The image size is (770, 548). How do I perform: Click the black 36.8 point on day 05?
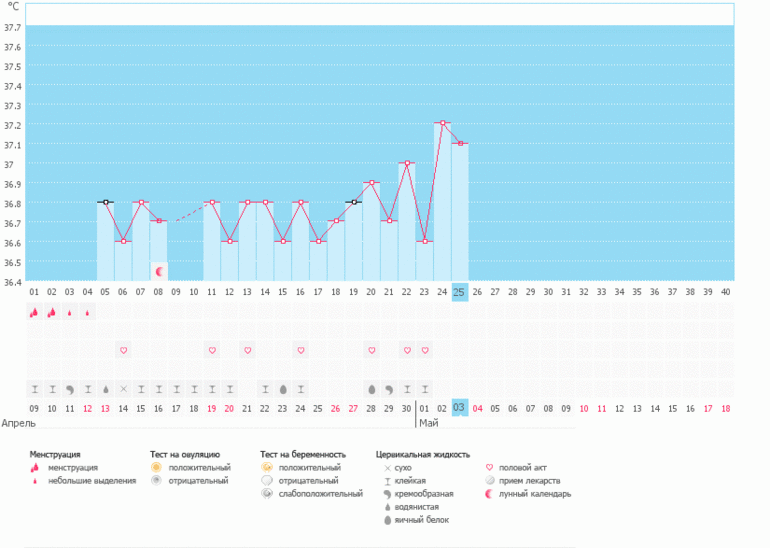(106, 202)
